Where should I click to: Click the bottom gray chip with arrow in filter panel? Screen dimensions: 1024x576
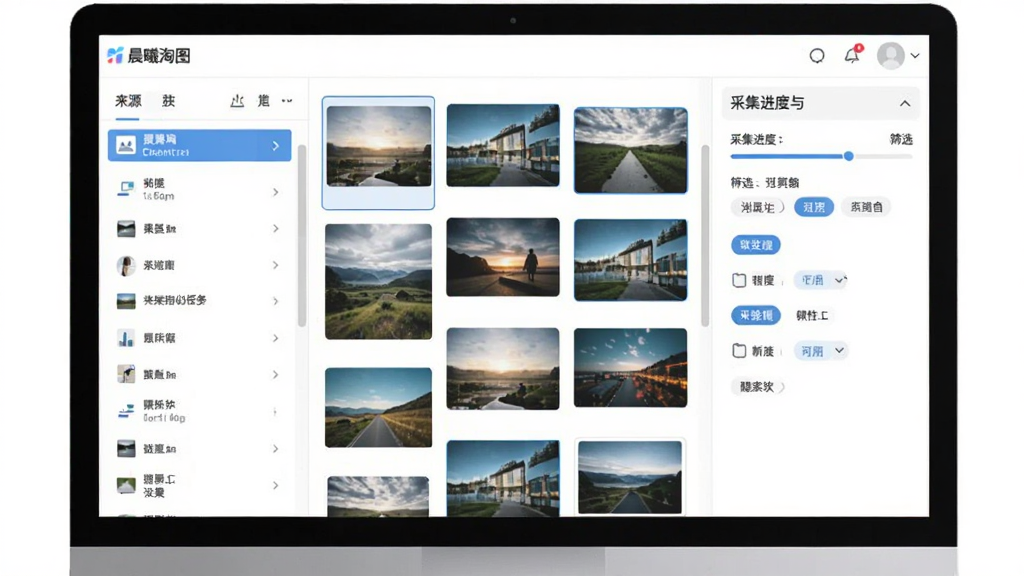point(758,387)
